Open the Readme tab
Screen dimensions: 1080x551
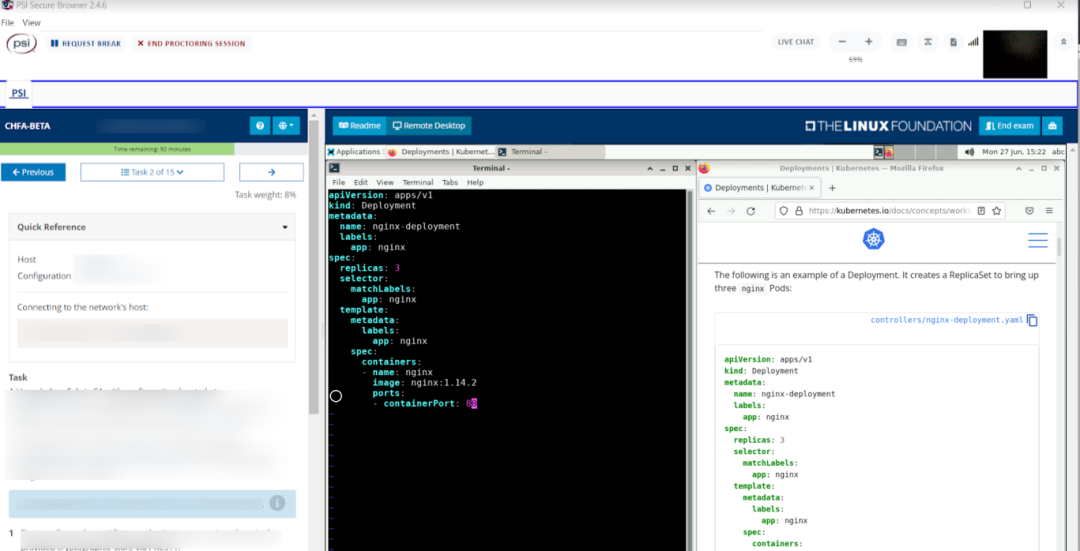360,126
